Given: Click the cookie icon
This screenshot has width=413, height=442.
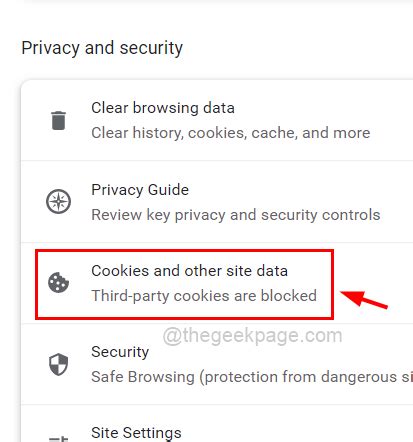Looking at the screenshot, I should pyautogui.click(x=58, y=282).
